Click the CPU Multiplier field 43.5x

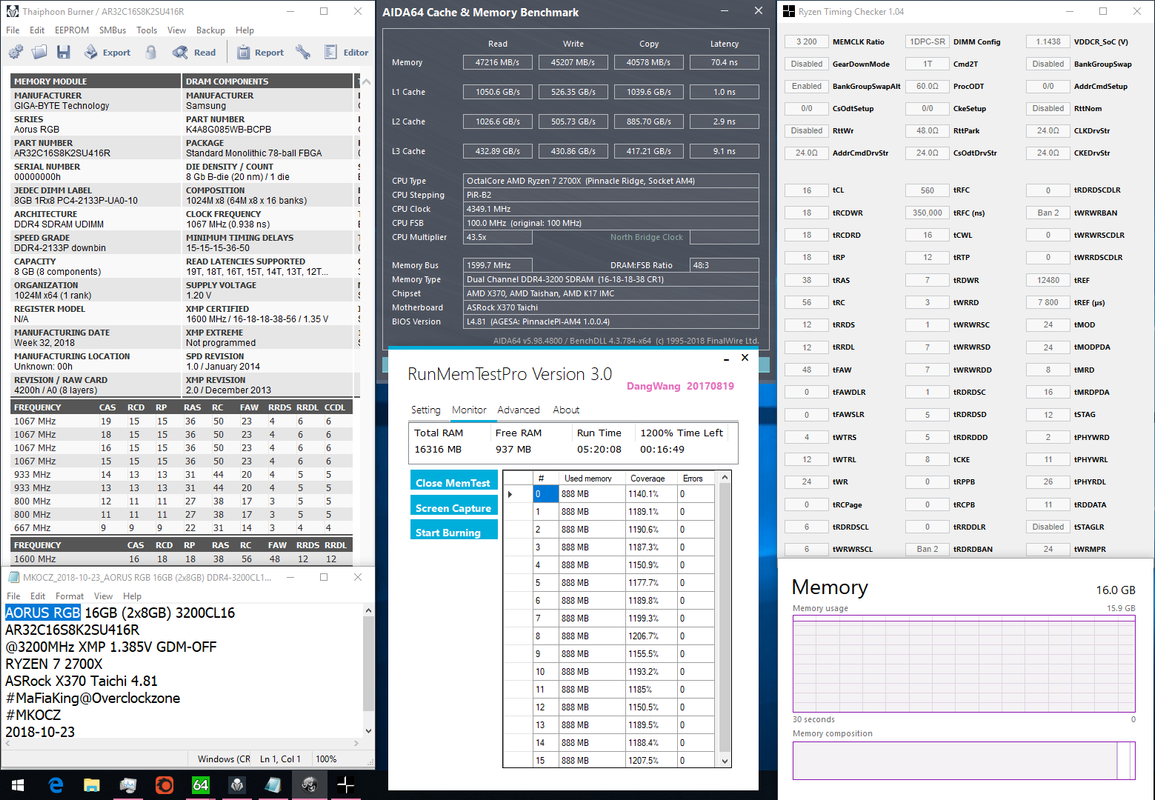tap(498, 237)
